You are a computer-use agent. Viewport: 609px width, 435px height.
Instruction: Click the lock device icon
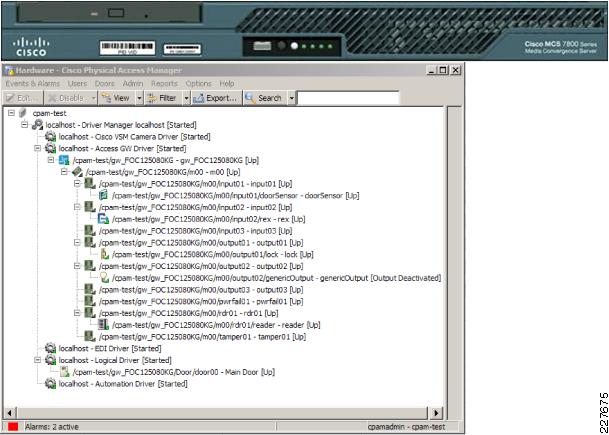(104, 254)
